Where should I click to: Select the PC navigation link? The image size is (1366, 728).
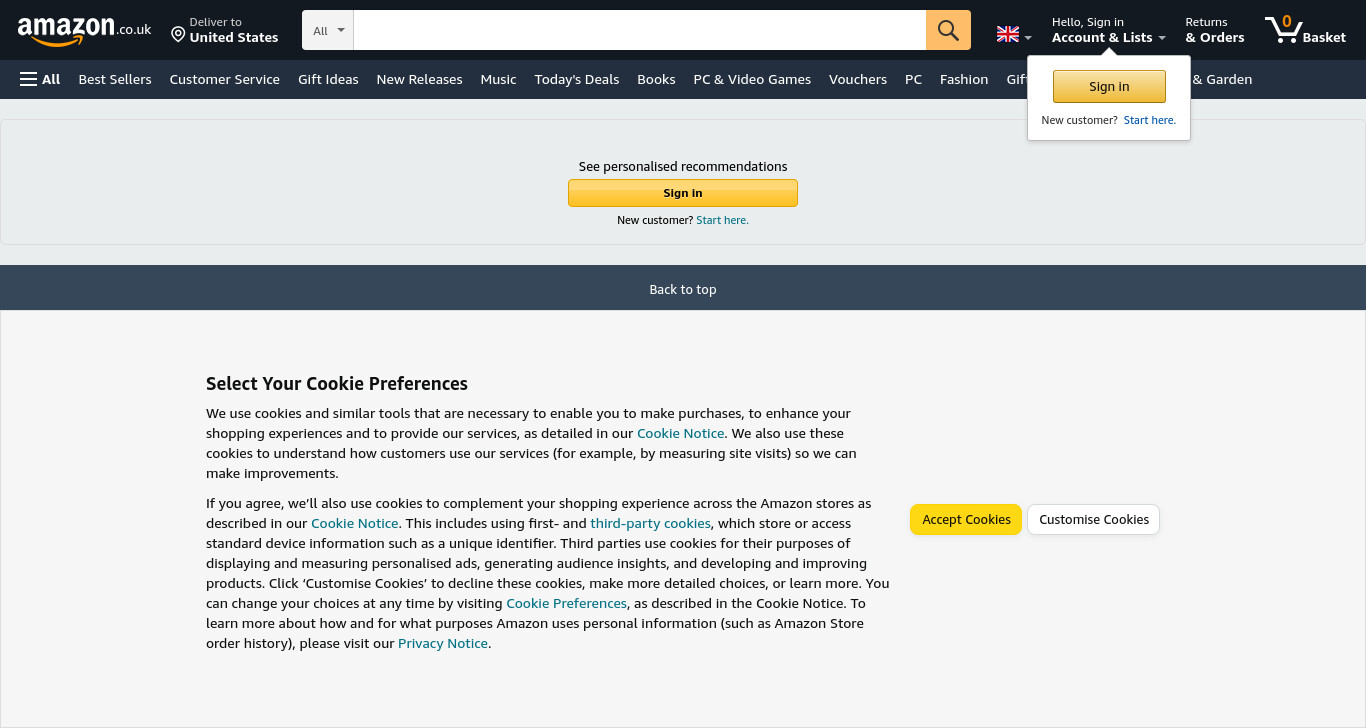913,79
